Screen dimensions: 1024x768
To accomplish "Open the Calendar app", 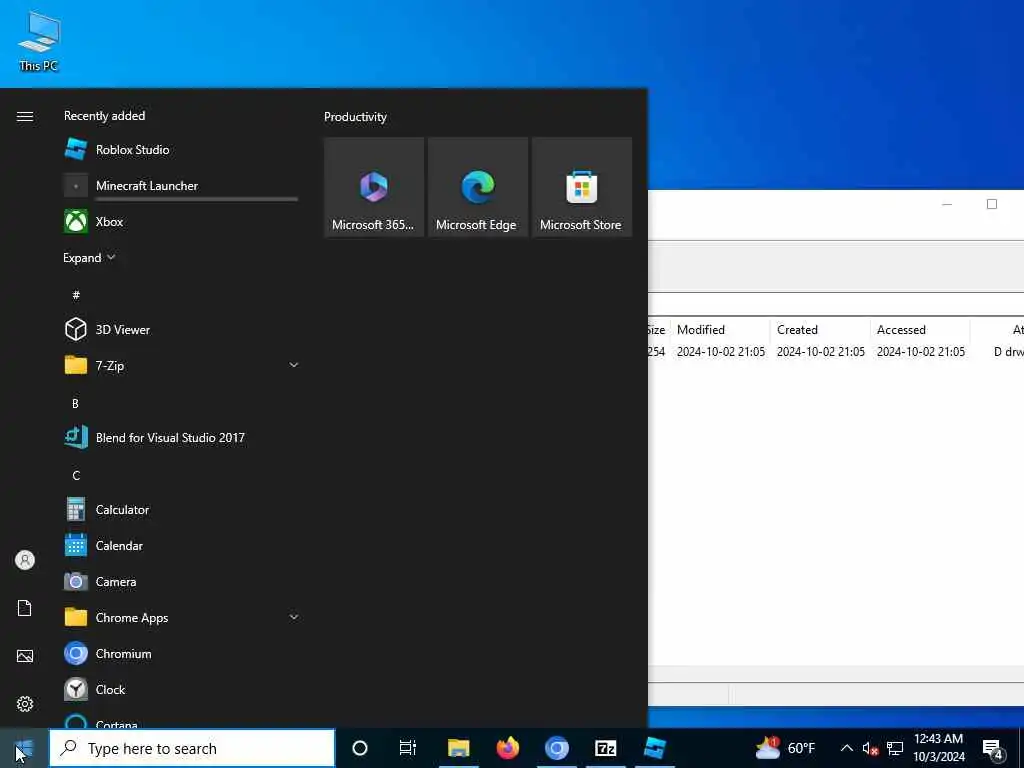I will (181, 545).
